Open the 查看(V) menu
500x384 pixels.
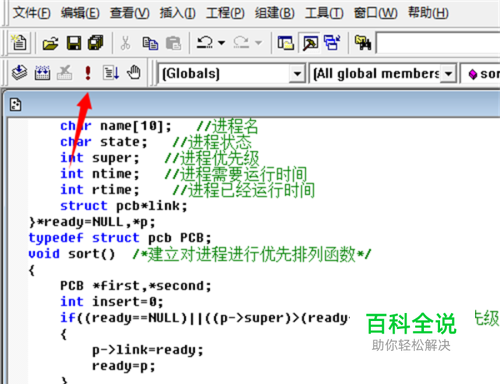(x=130, y=13)
